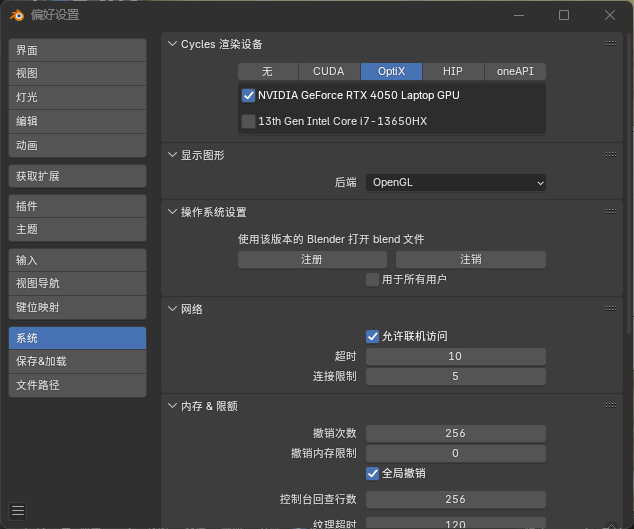Click the 注册 button
Viewport: 634px width, 529px height.
click(x=312, y=260)
